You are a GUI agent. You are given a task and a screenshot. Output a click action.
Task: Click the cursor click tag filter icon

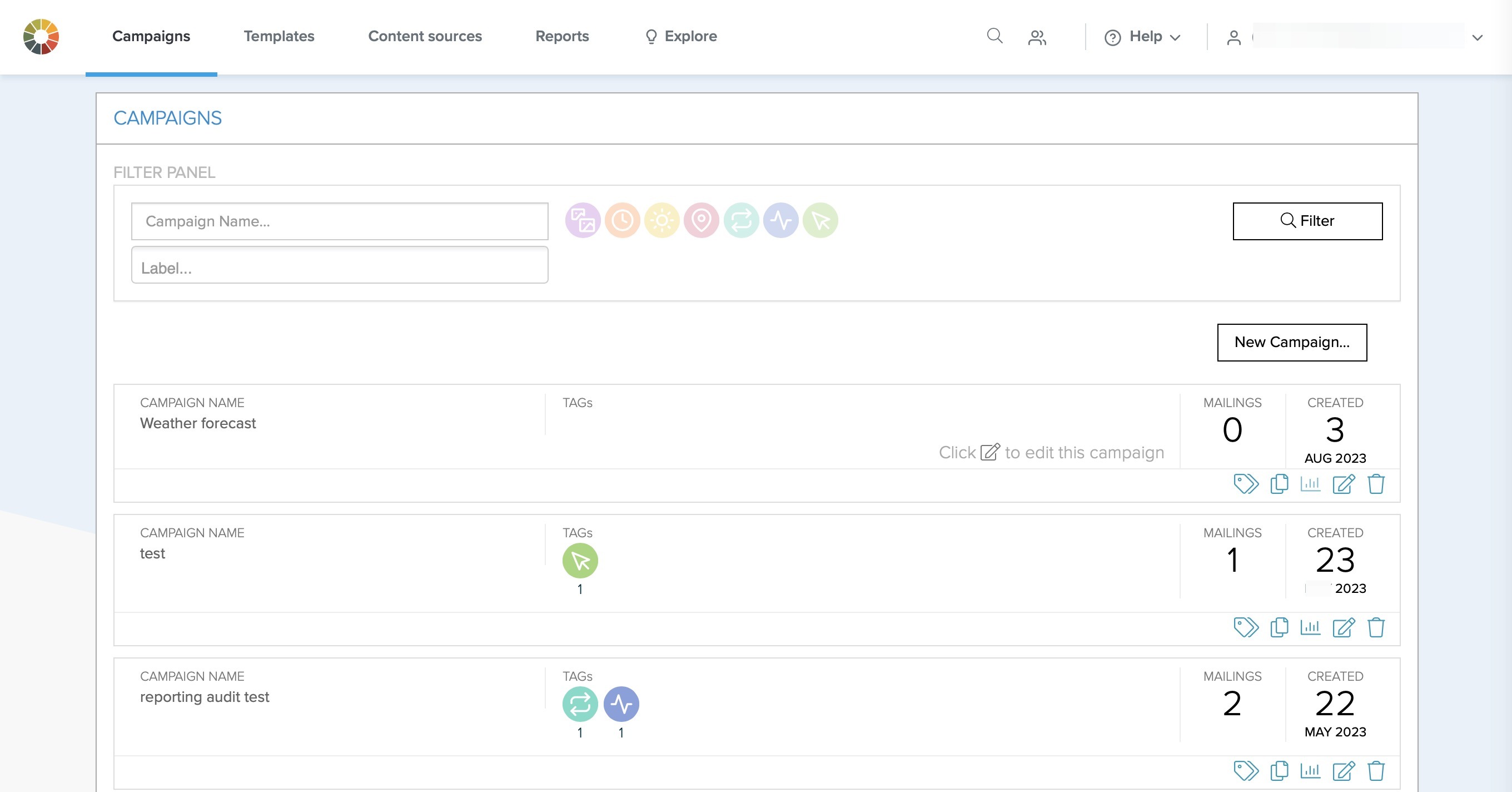point(820,221)
